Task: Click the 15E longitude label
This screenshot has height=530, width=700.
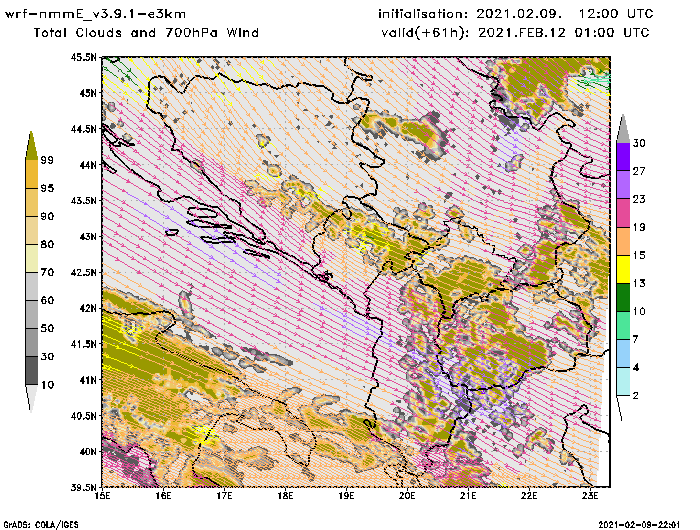Action: tap(103, 496)
